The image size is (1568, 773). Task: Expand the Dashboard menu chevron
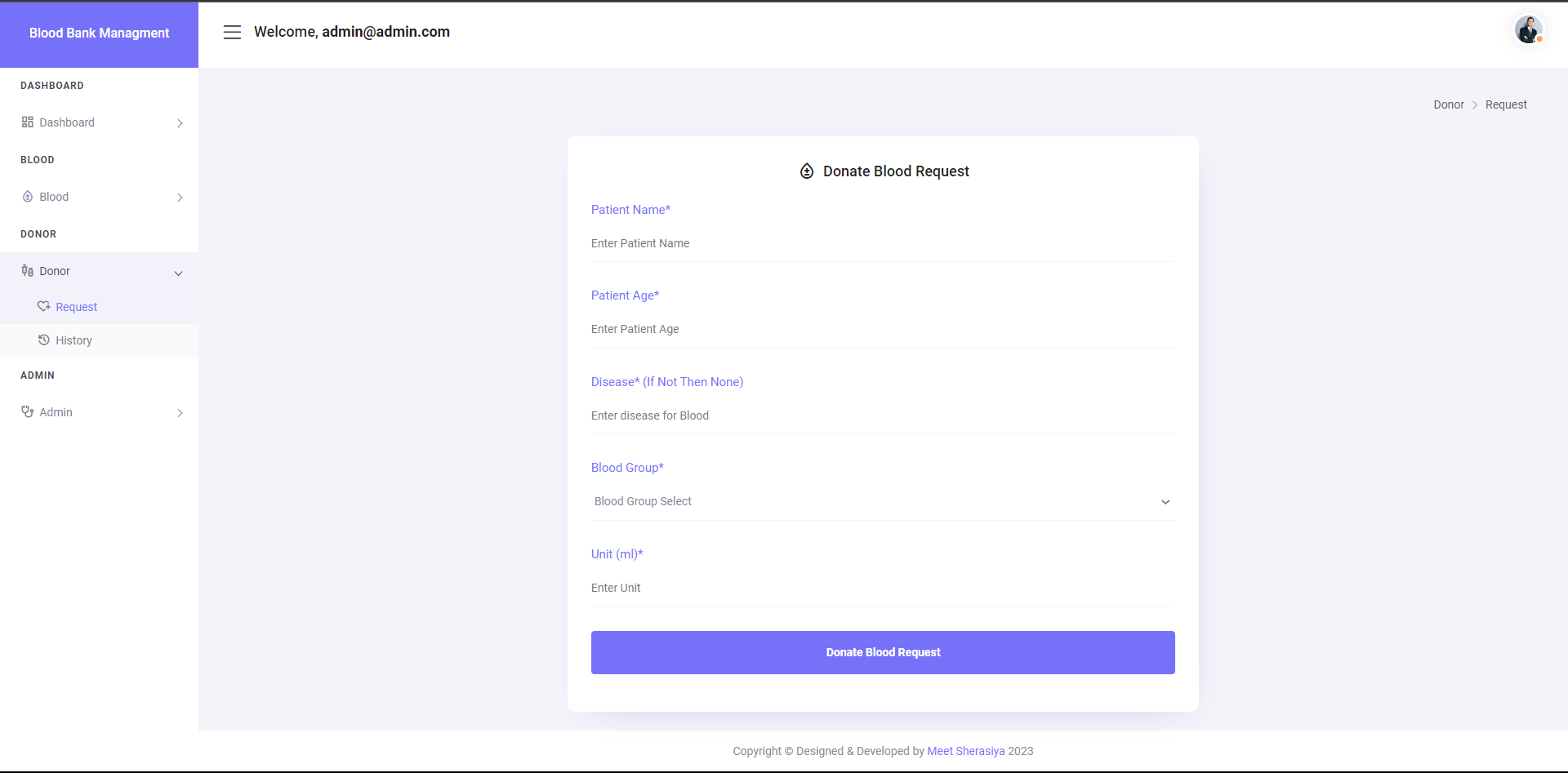[180, 123]
